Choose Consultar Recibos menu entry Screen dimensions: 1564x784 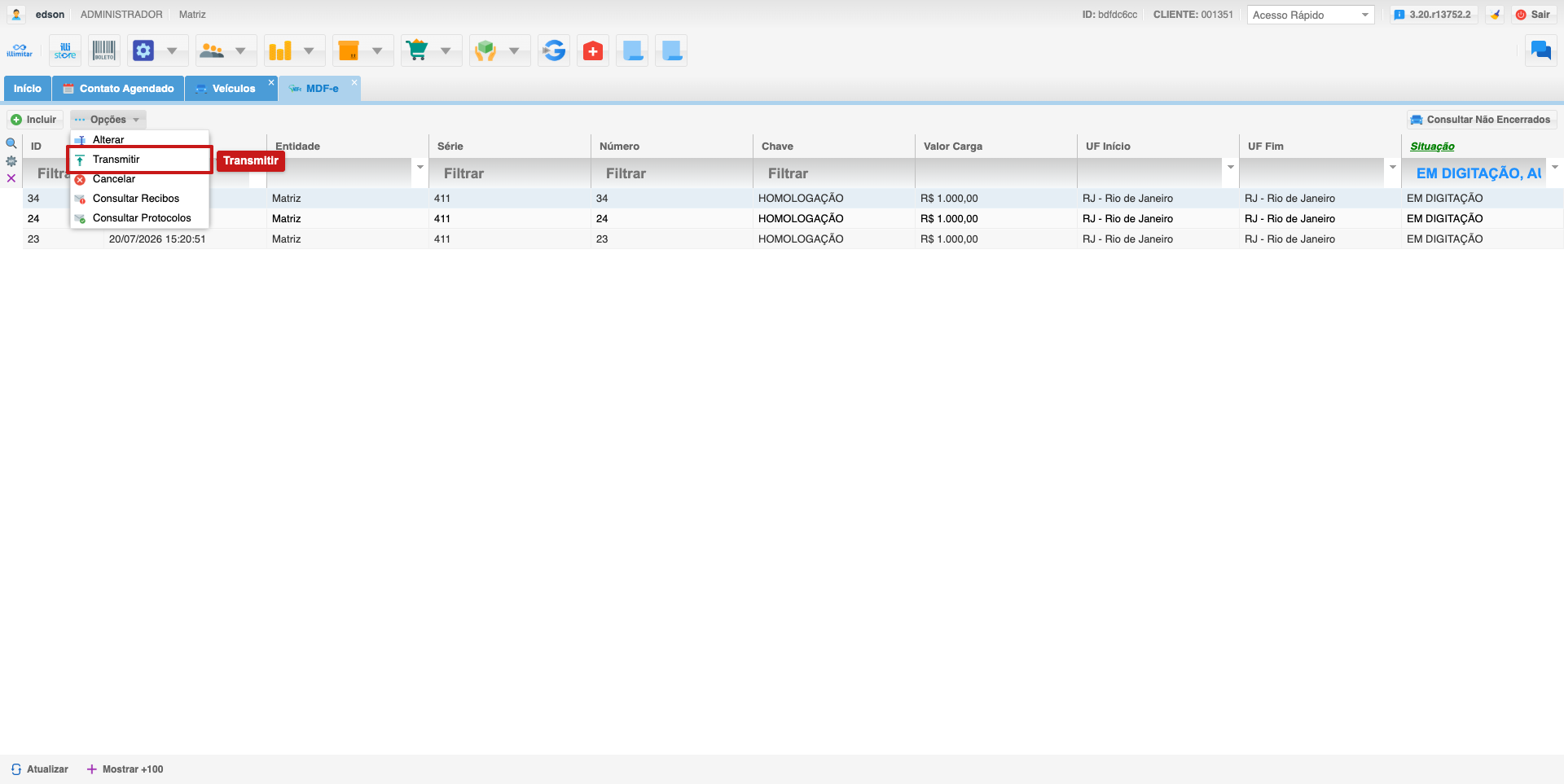coord(139,199)
